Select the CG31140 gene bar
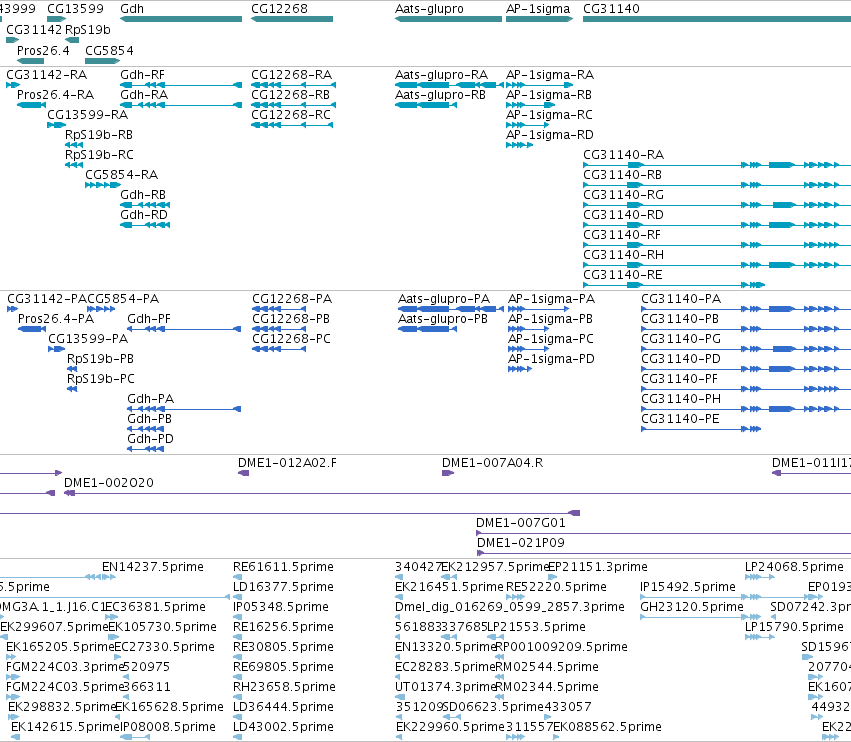The width and height of the screenshot is (851, 742). (717, 19)
